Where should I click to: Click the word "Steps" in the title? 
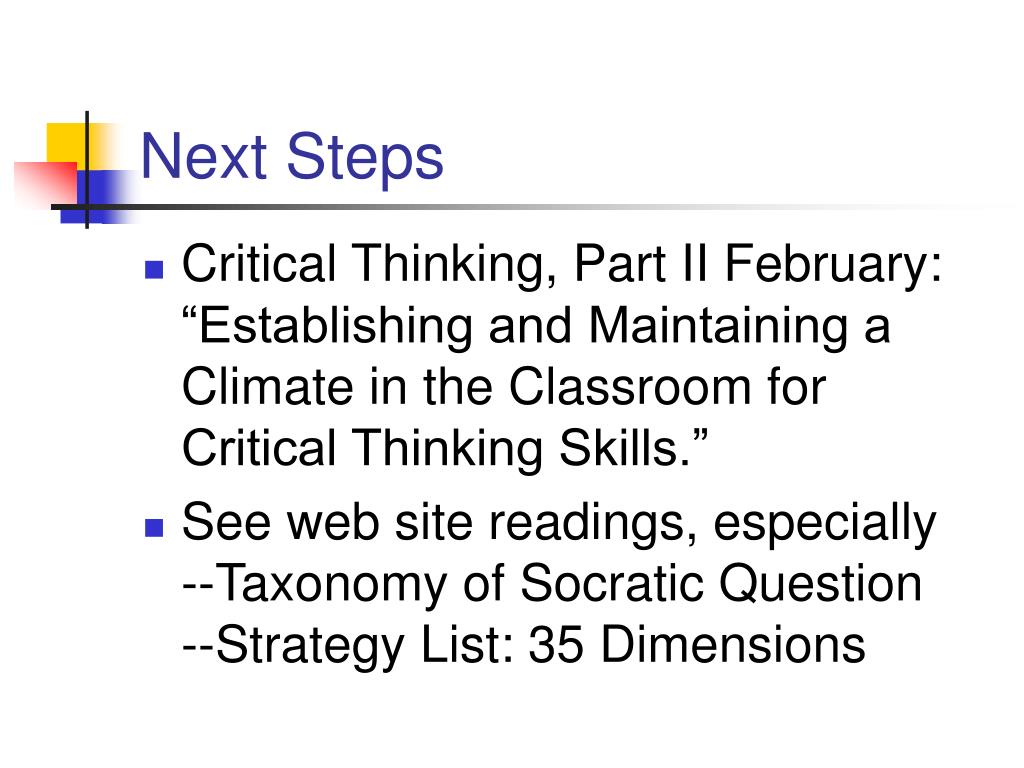click(x=366, y=159)
